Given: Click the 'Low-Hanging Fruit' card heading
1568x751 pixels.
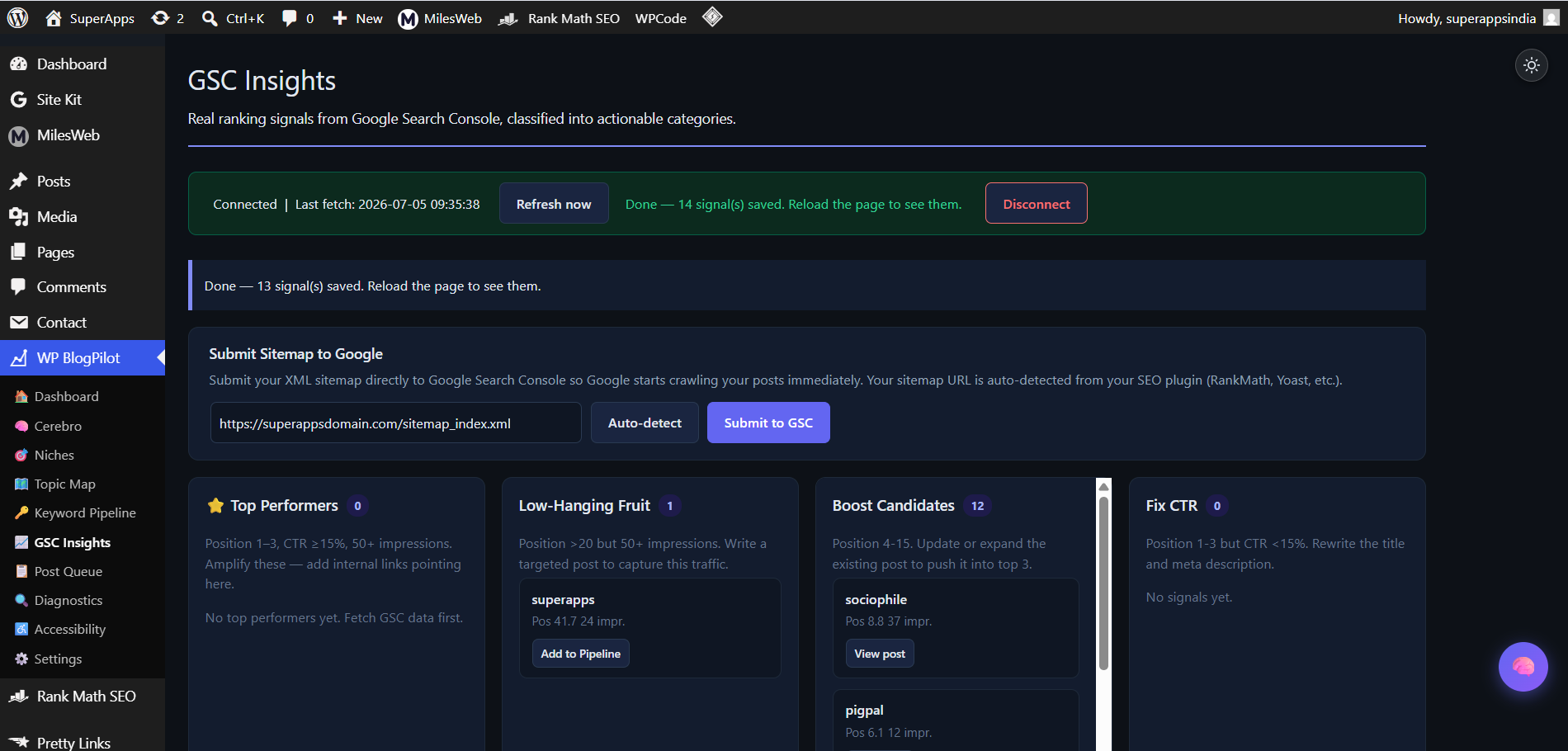Looking at the screenshot, I should tap(584, 506).
